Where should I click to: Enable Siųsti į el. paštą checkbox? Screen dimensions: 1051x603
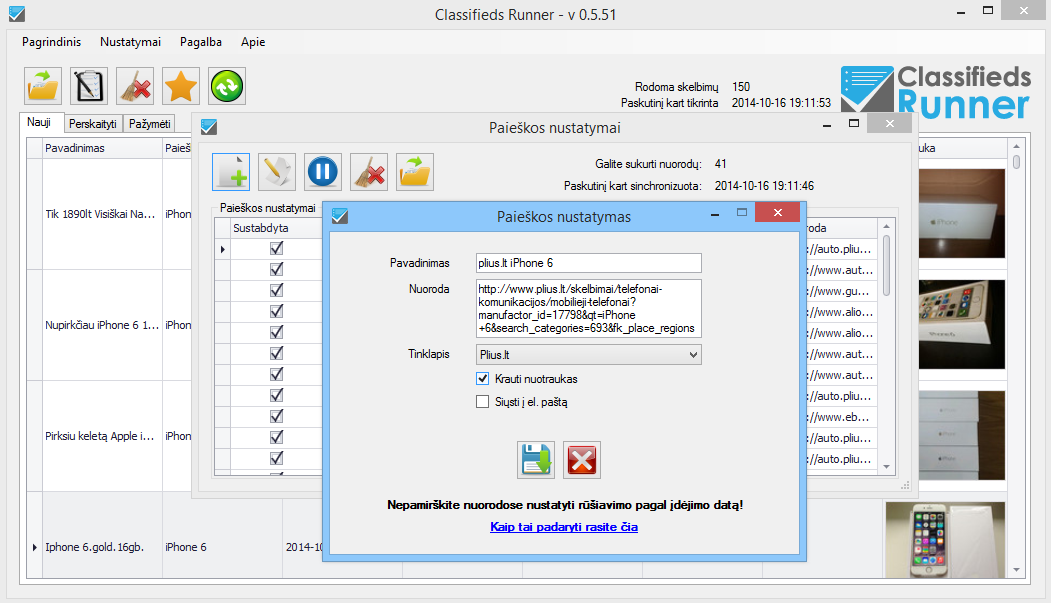(x=483, y=401)
